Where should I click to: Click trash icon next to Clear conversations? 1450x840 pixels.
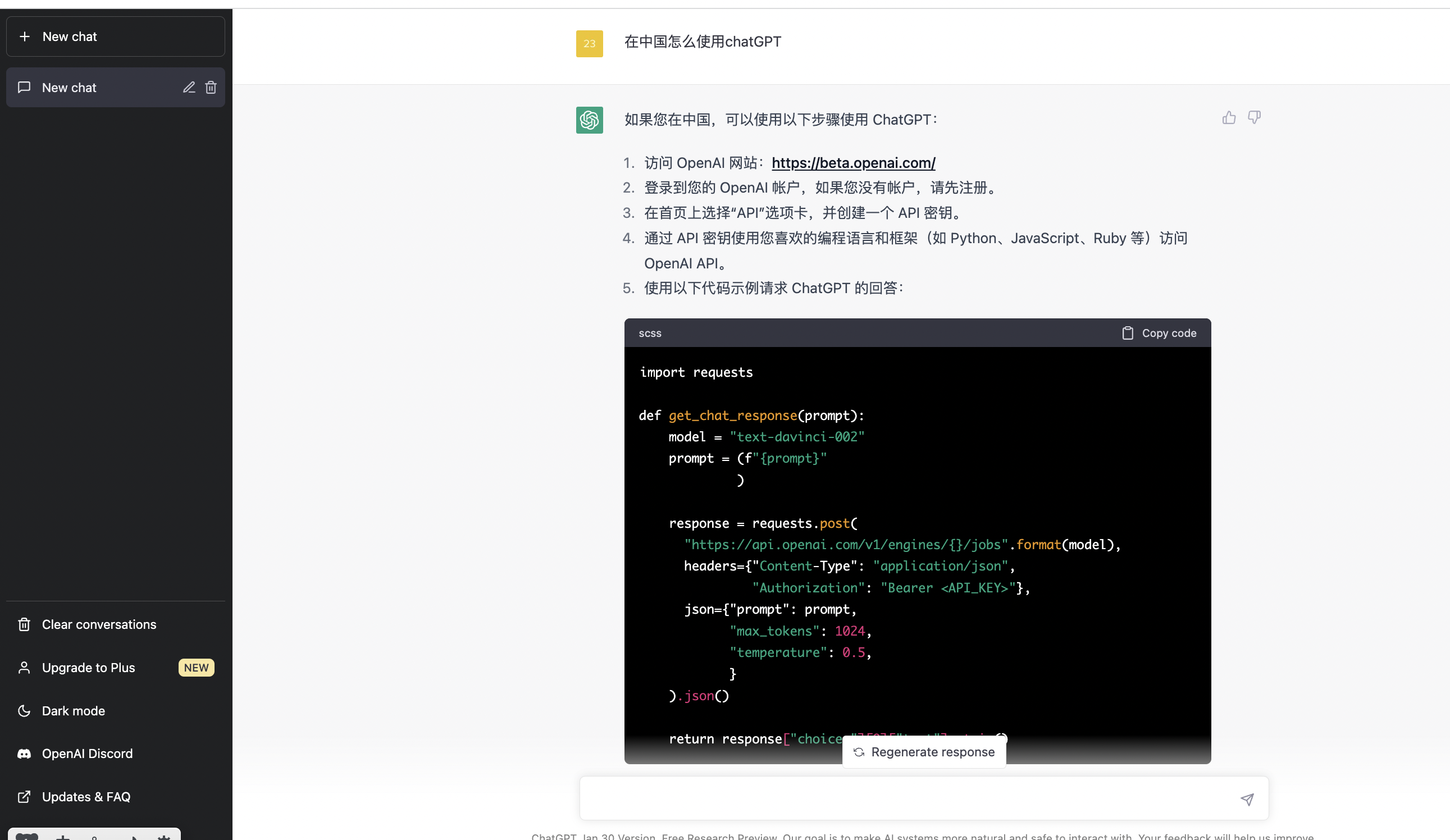tap(24, 624)
